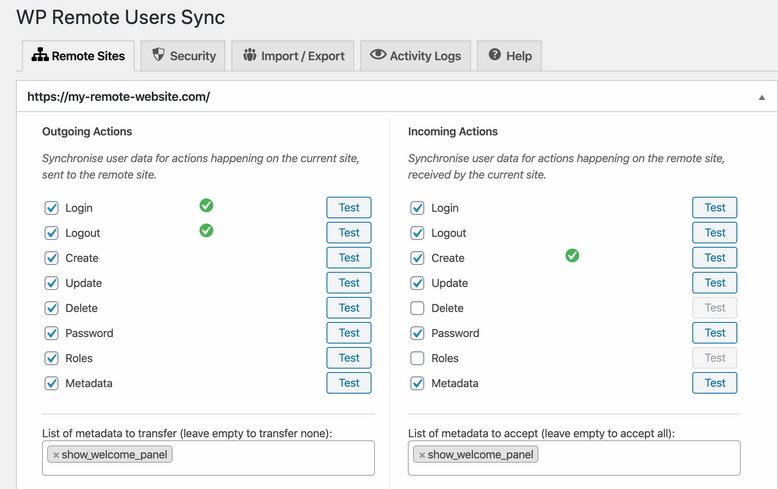Test the outgoing Create action
This screenshot has width=778, height=489.
pos(349,257)
